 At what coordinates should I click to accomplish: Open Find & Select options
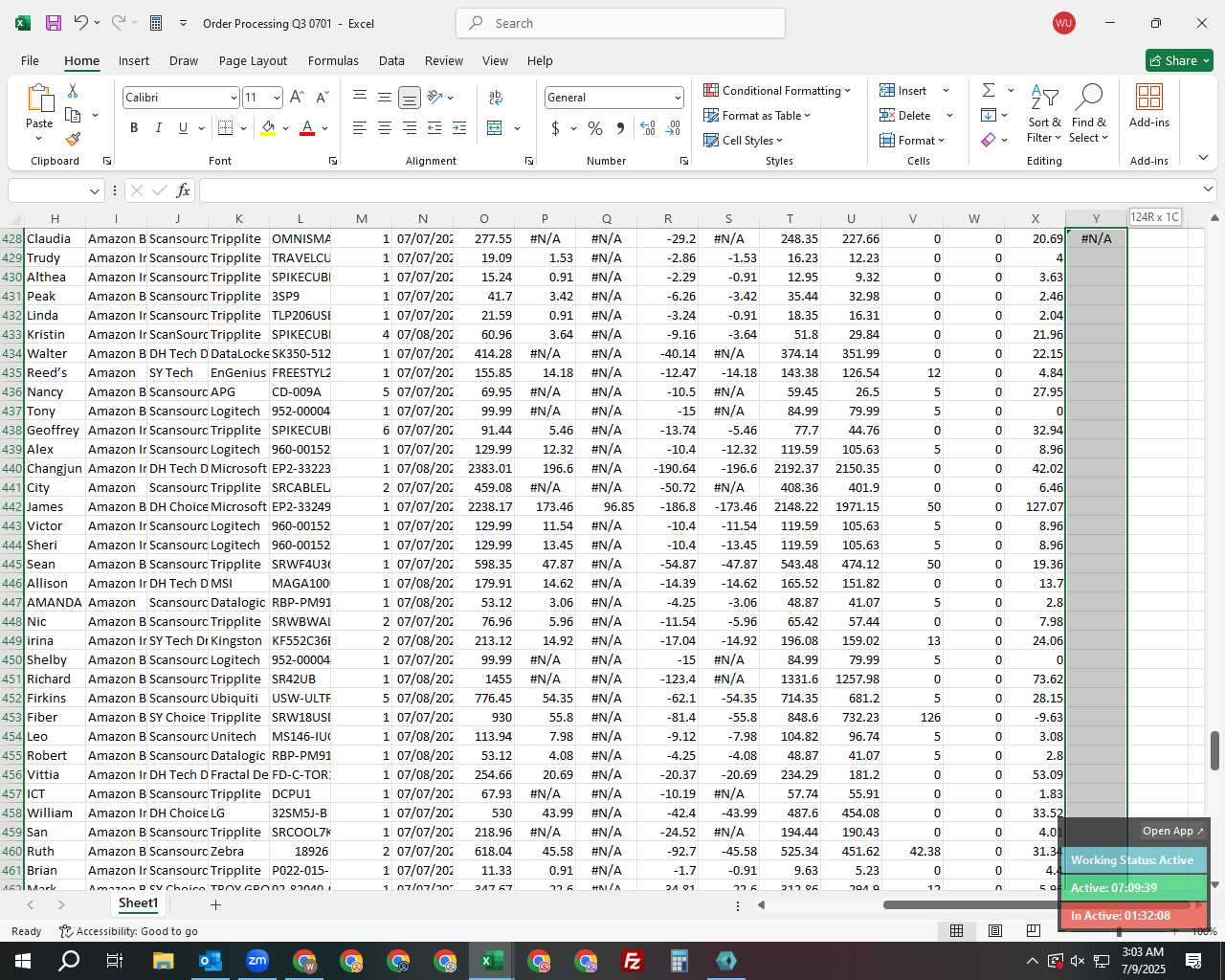[x=1089, y=113]
